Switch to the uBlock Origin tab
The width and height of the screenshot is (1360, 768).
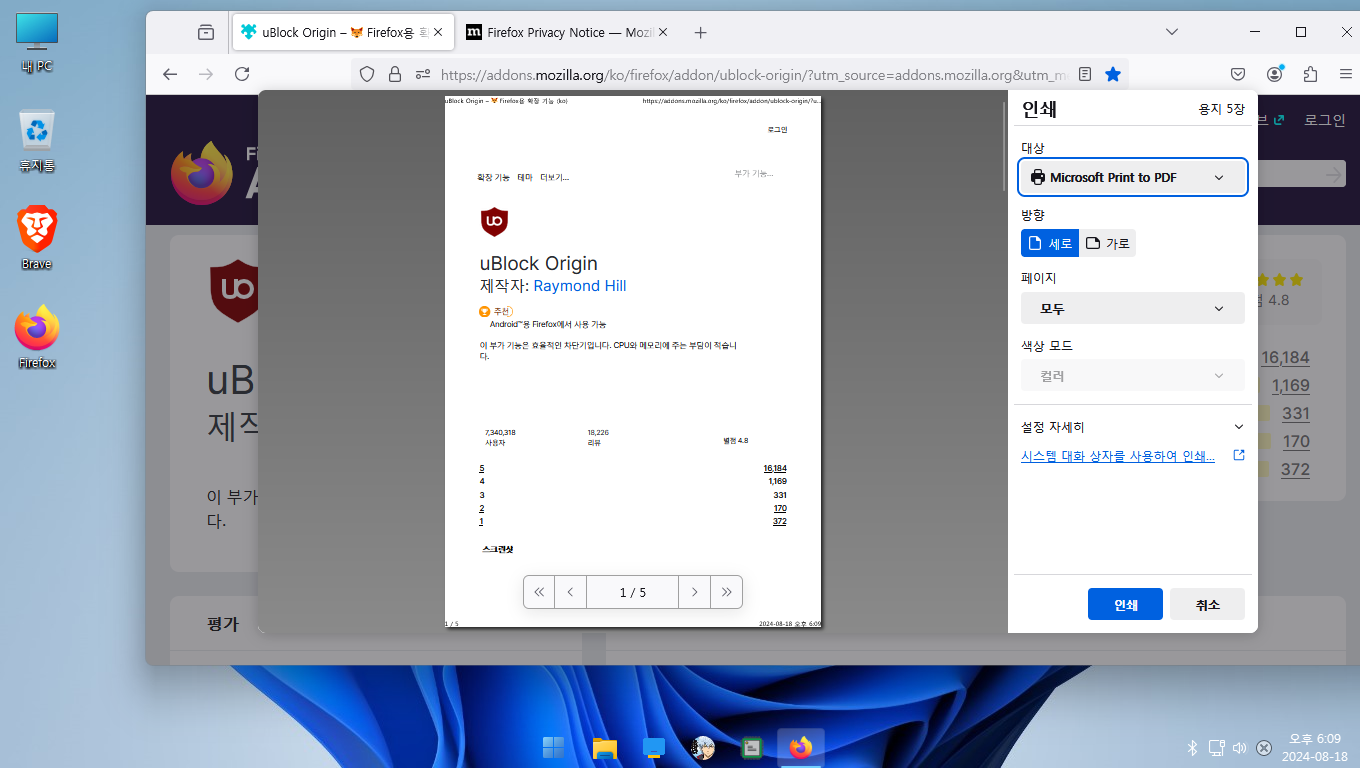pos(343,32)
